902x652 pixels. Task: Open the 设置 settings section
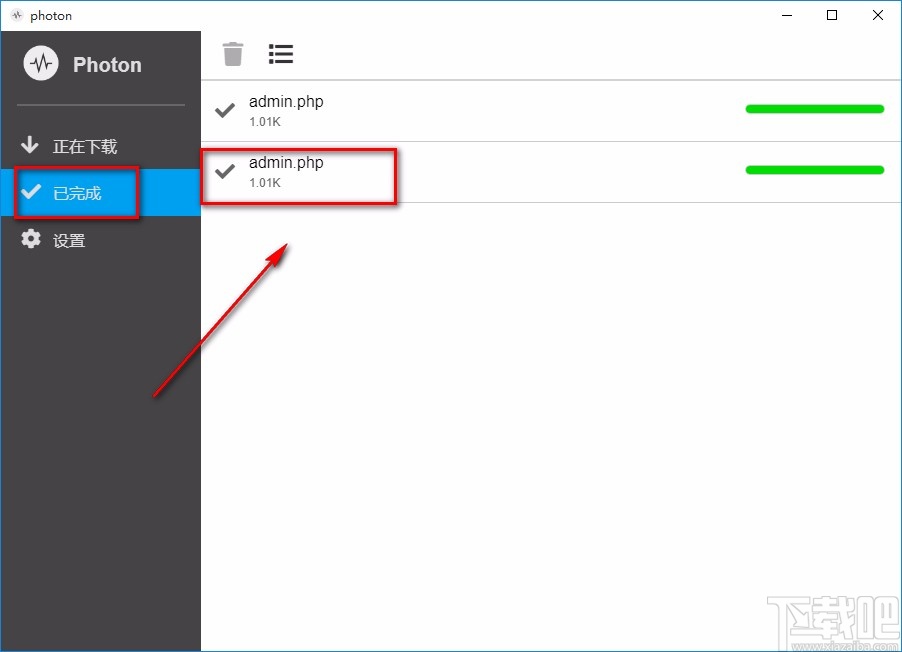click(x=101, y=240)
